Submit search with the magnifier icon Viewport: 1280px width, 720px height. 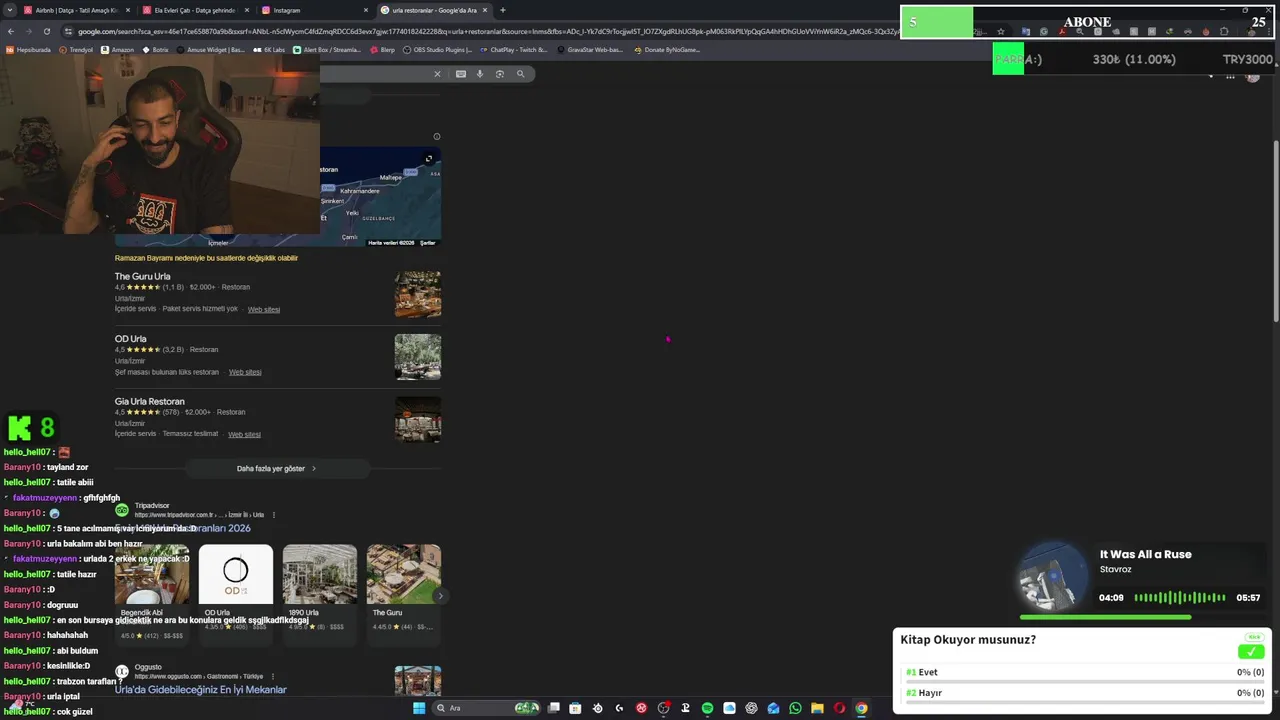click(x=520, y=74)
